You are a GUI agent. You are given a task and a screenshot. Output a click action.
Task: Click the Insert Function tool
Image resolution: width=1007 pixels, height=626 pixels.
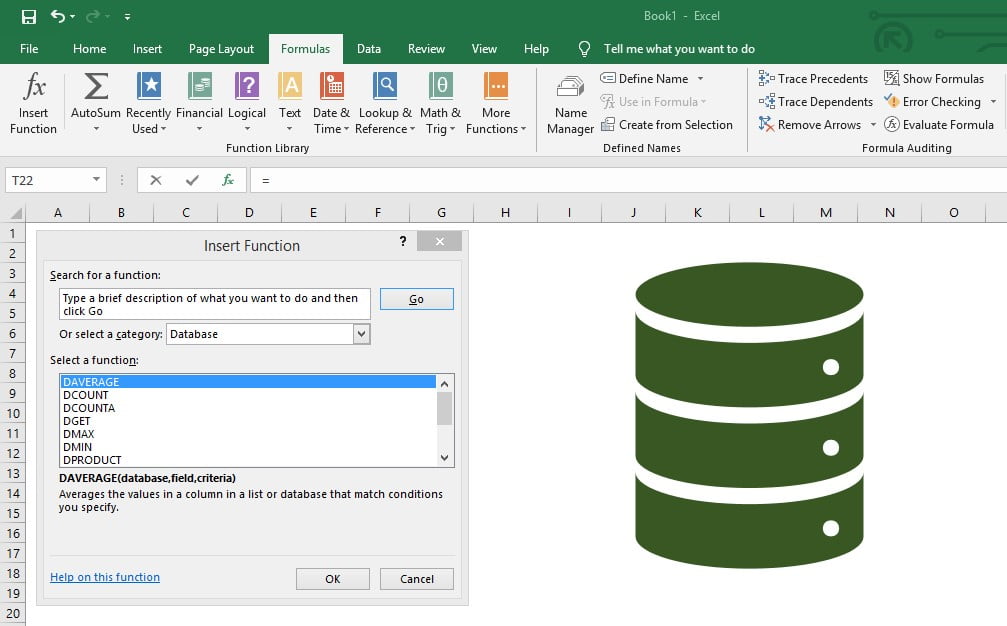click(33, 103)
